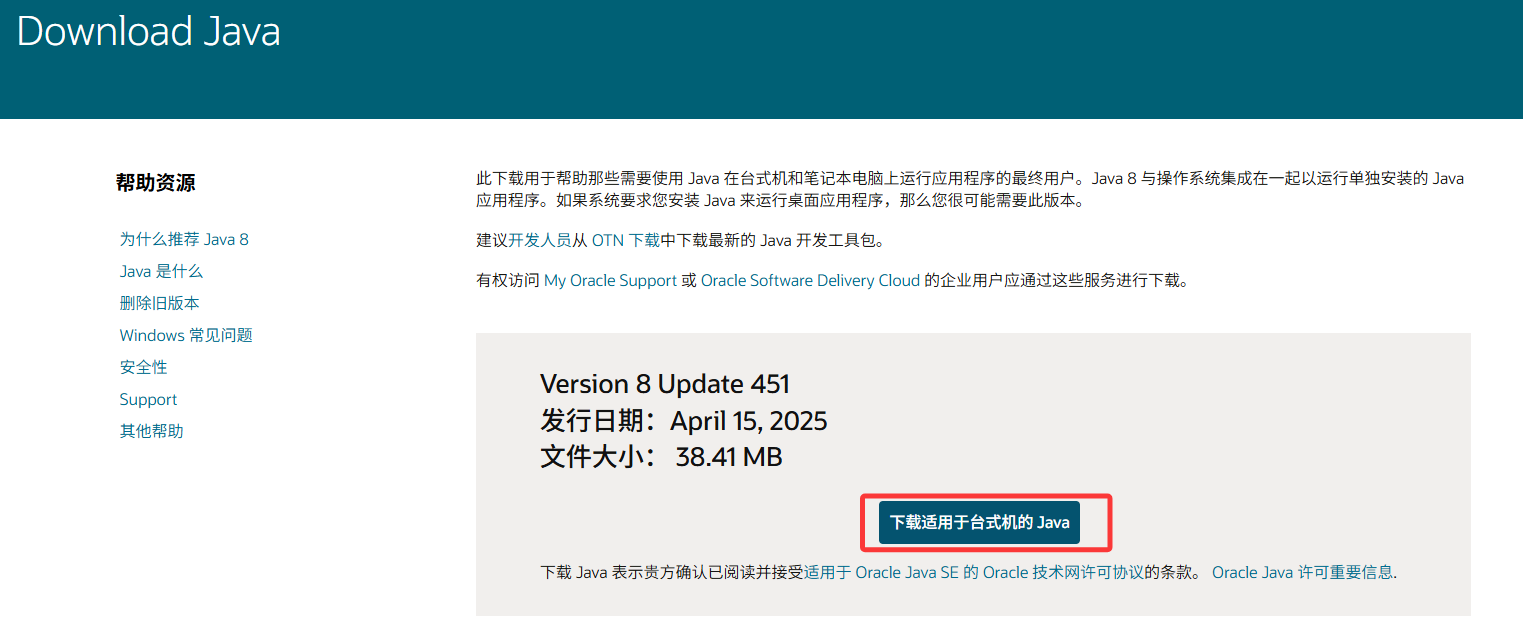Viewport: 1523px width, 636px height.
Task: Open the Java 是什么 help link
Action: pyautogui.click(x=161, y=271)
